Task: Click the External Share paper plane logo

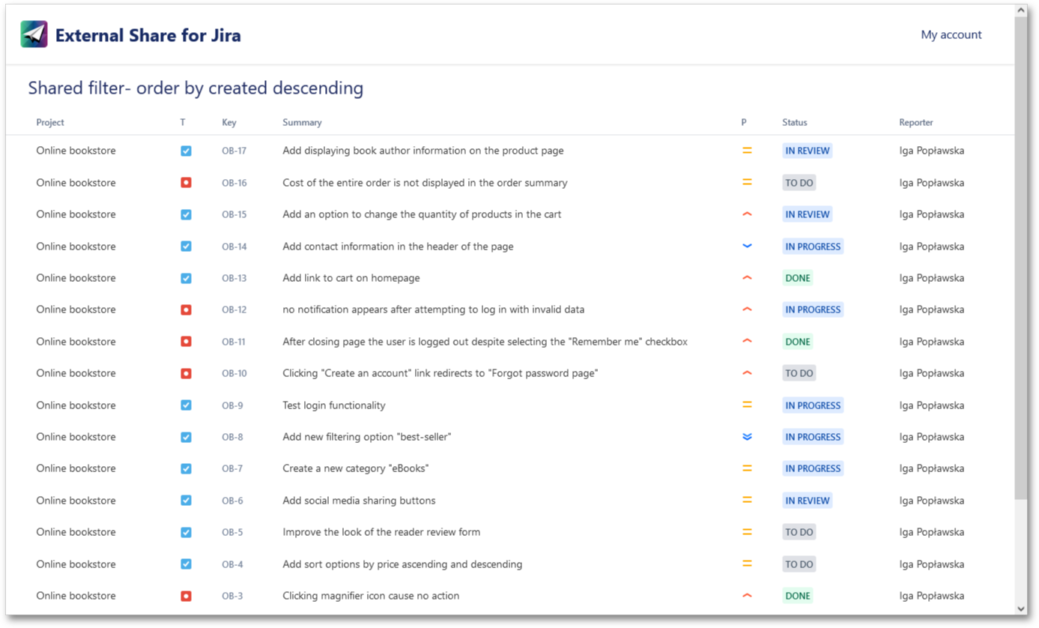Action: (x=34, y=34)
